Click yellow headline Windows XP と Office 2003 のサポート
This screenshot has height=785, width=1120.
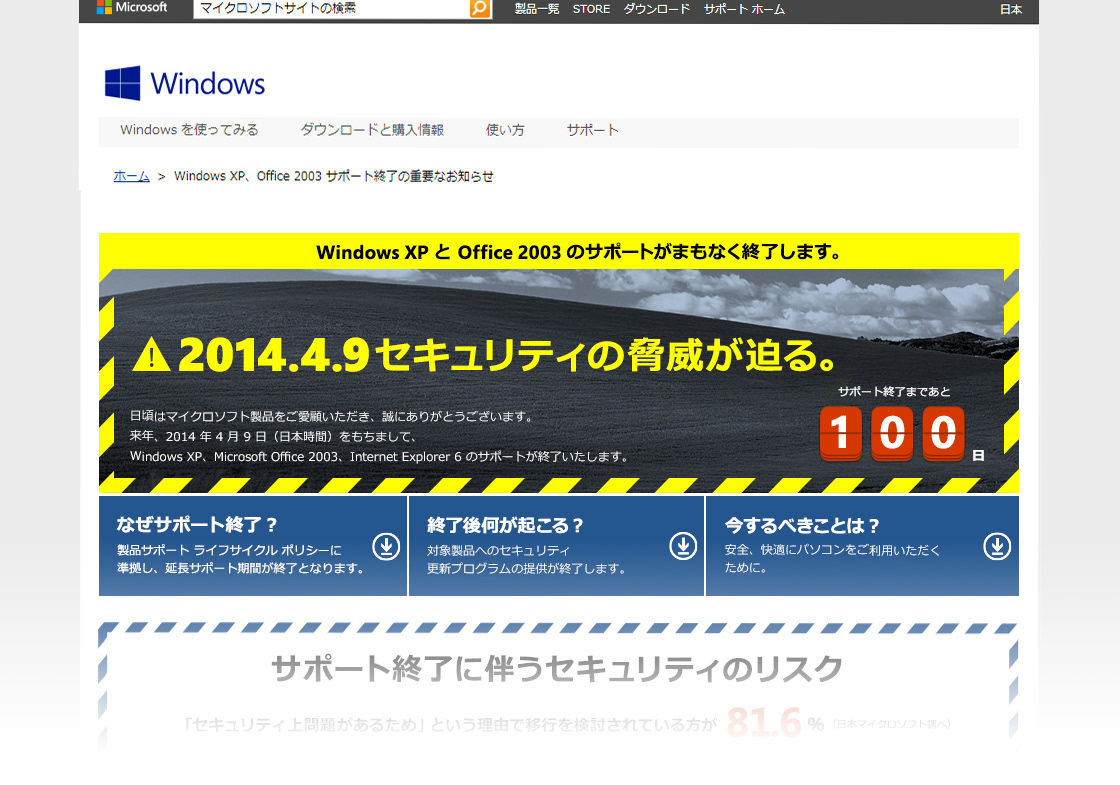(x=580, y=252)
